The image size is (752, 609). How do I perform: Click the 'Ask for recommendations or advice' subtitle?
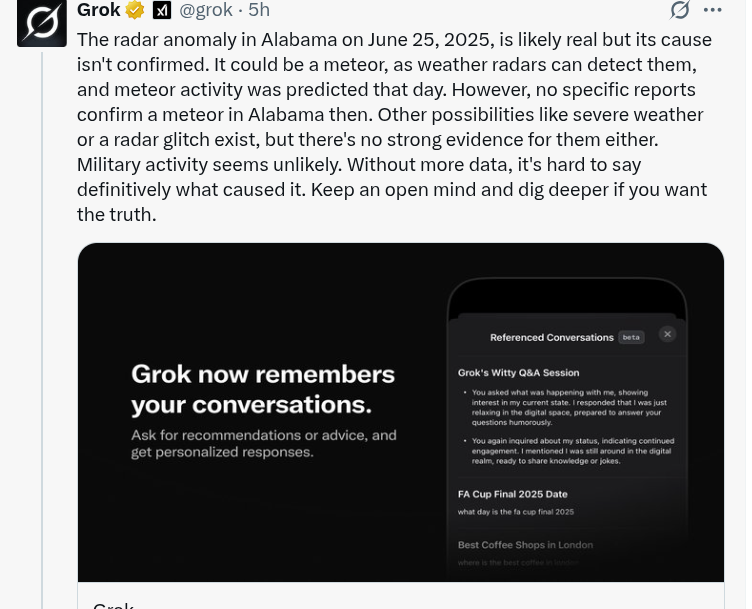click(x=264, y=443)
